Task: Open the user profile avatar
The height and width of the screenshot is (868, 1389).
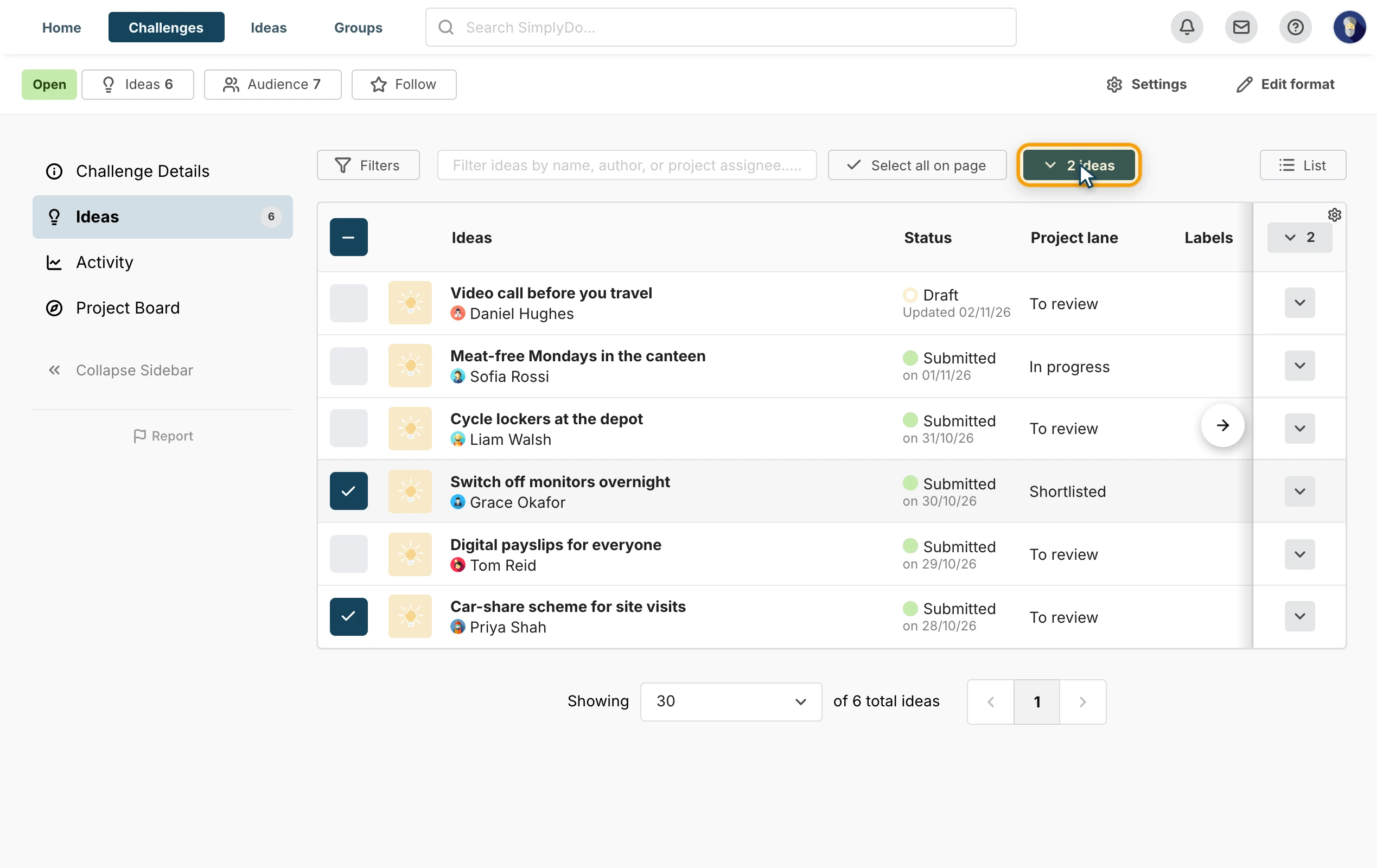Action: tap(1349, 27)
